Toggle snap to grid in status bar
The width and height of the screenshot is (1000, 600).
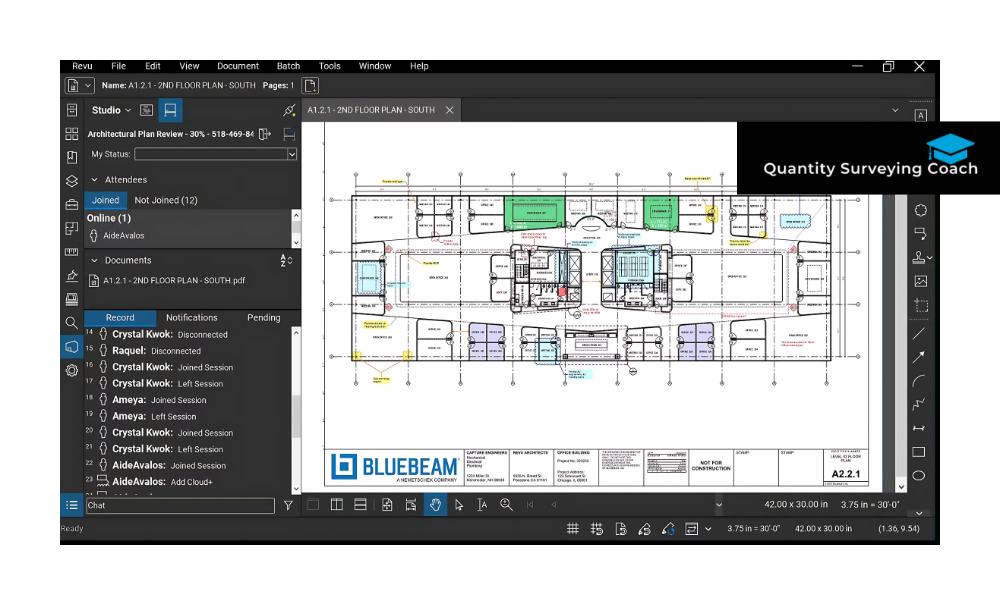pos(597,529)
